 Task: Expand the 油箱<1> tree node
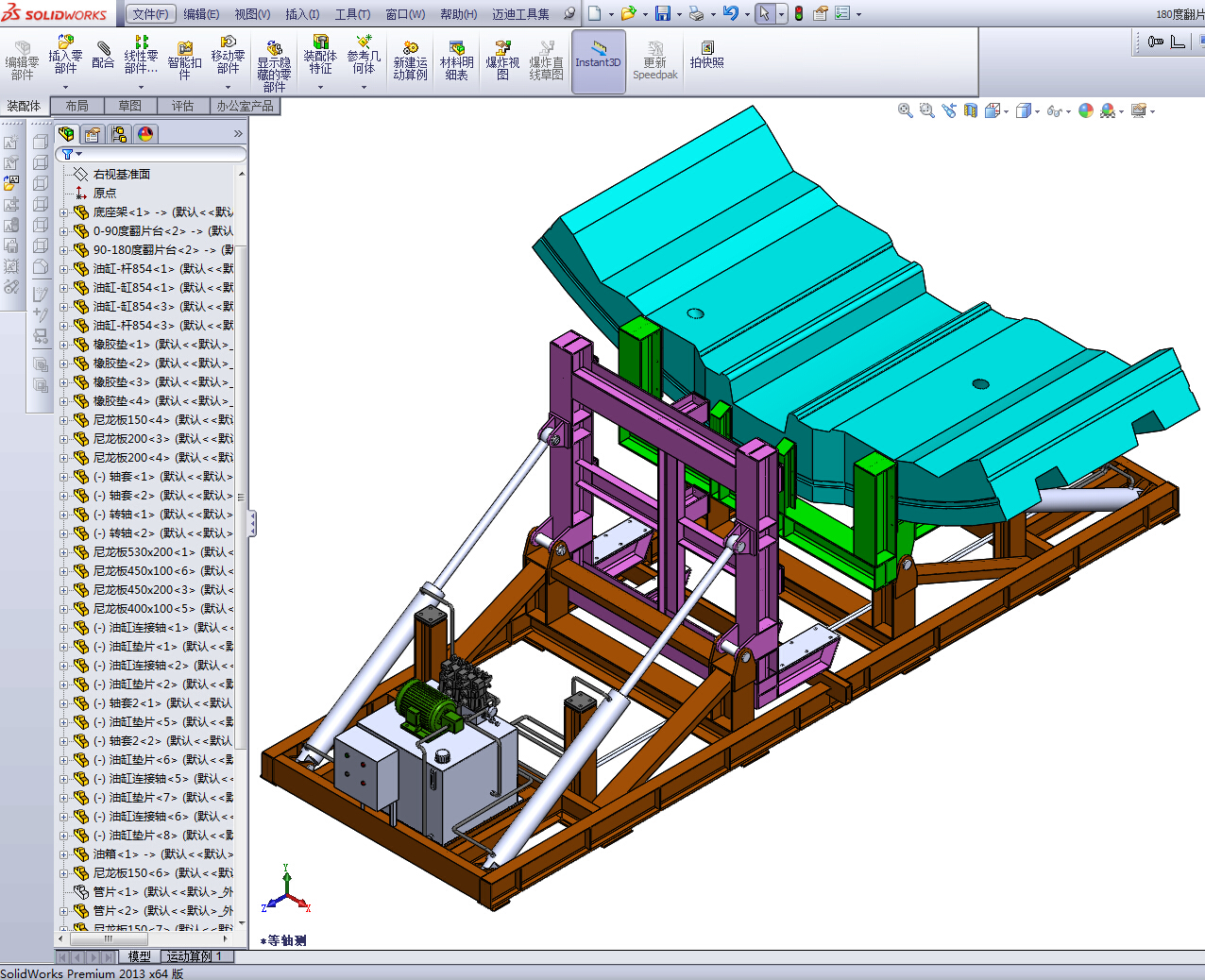(64, 854)
